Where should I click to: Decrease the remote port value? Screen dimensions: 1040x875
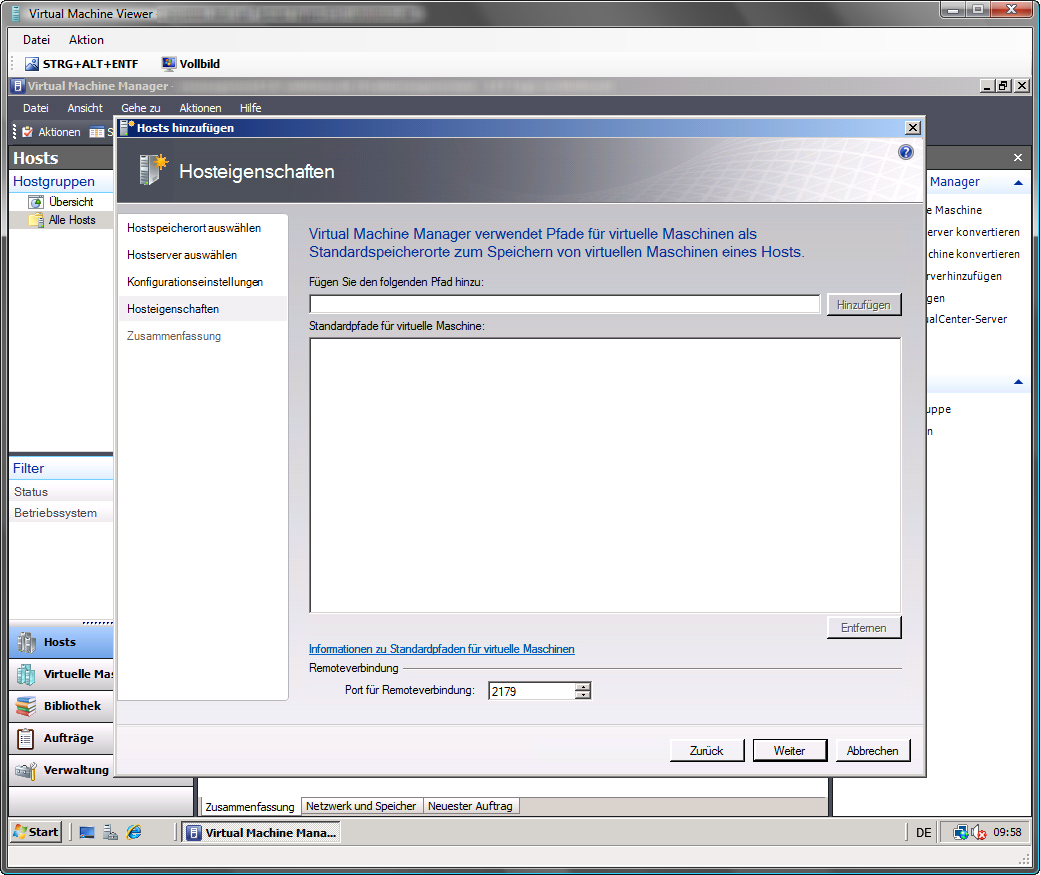point(582,695)
